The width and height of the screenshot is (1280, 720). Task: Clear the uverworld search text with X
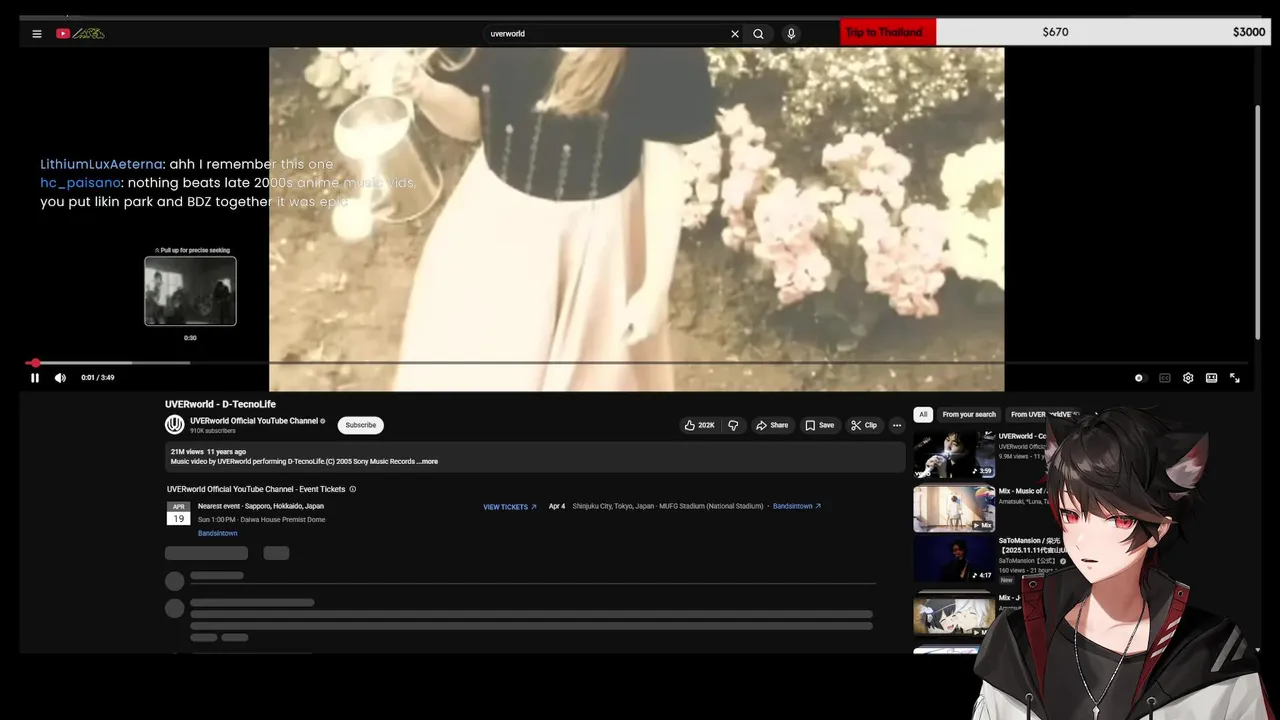point(735,34)
